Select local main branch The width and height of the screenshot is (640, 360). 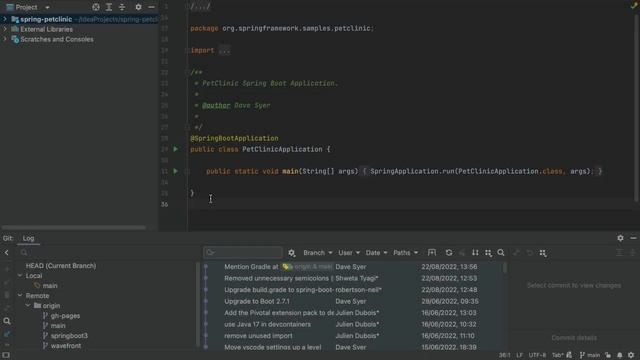click(x=50, y=286)
